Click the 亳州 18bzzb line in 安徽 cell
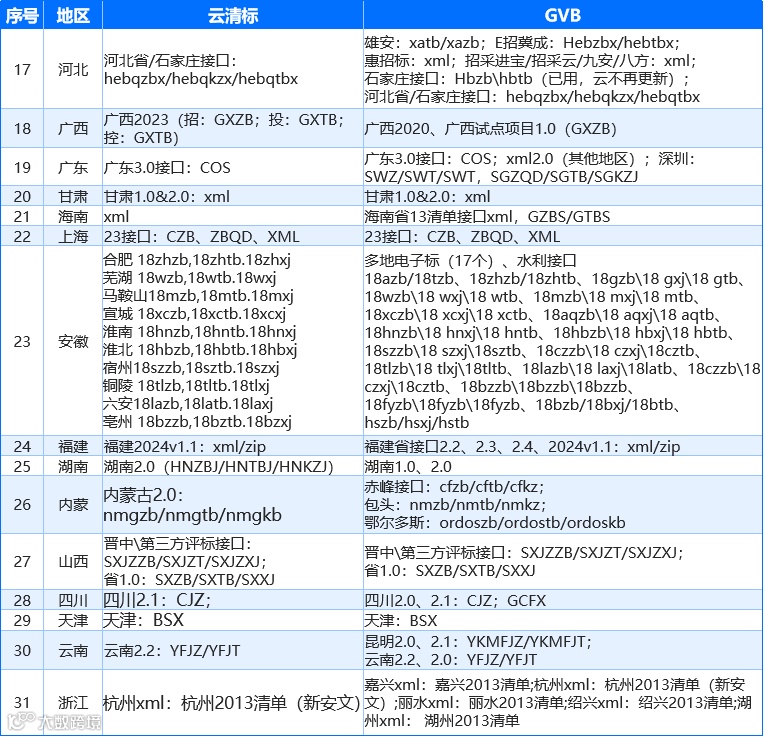The image size is (766, 737). click(197, 421)
